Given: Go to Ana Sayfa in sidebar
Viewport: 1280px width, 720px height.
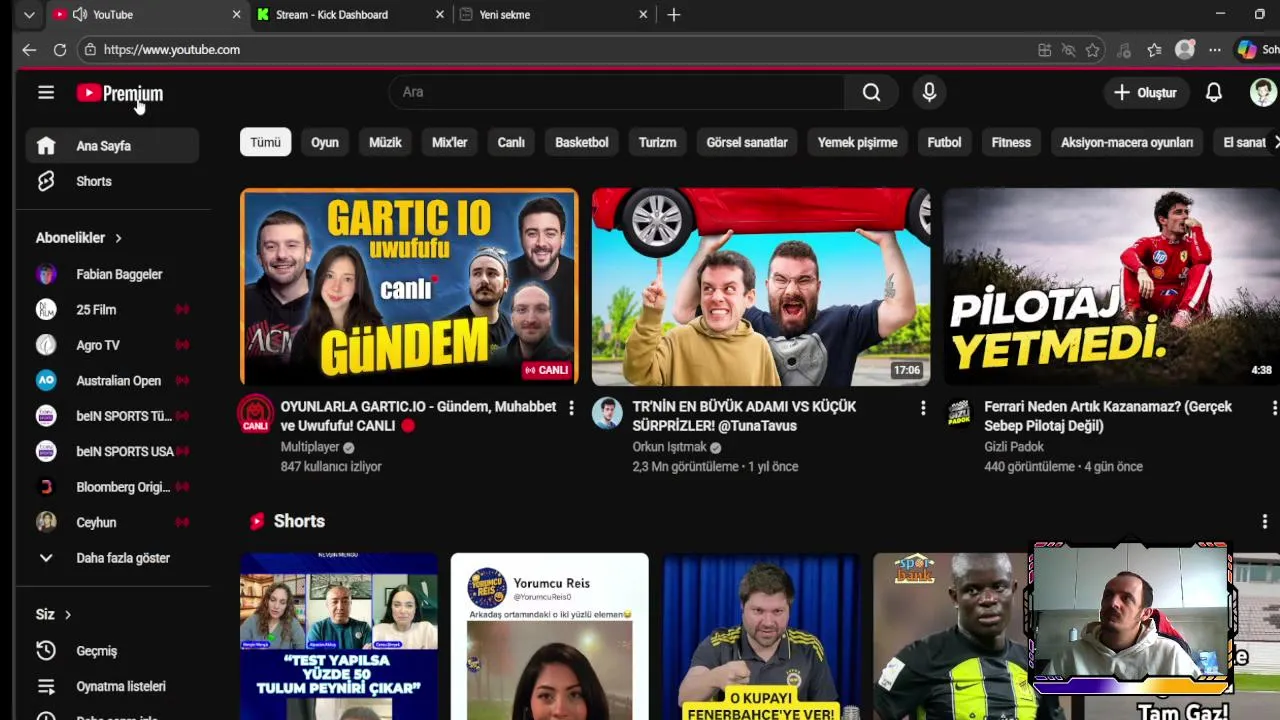Looking at the screenshot, I should [x=112, y=146].
